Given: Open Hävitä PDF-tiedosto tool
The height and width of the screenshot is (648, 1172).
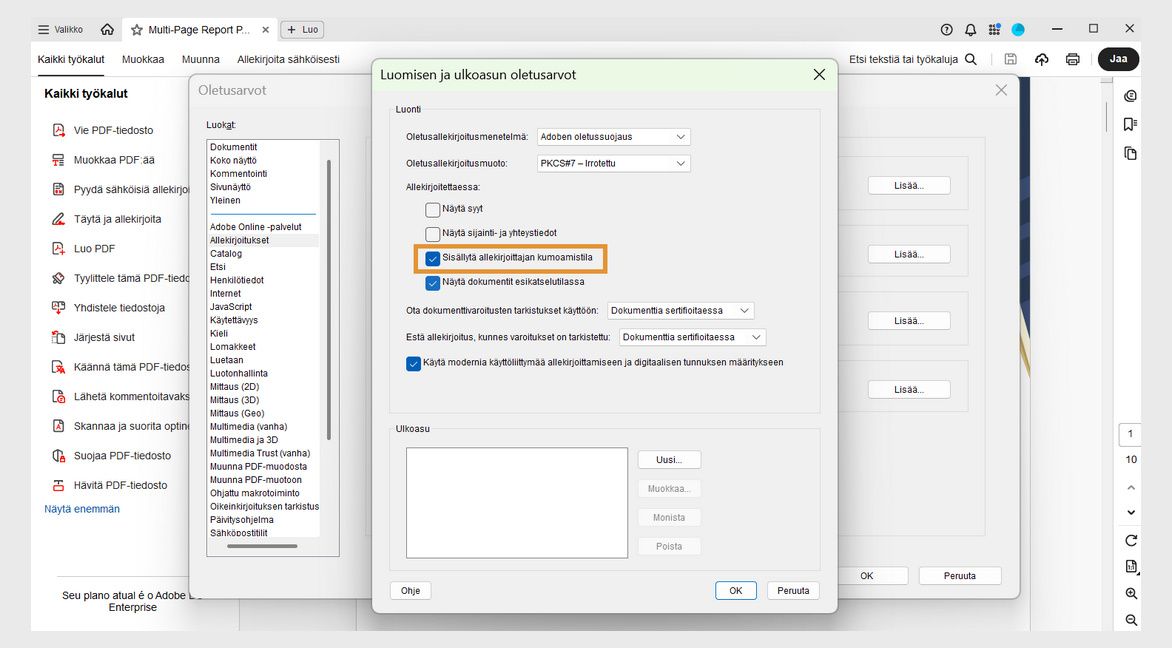Looking at the screenshot, I should coord(109,485).
